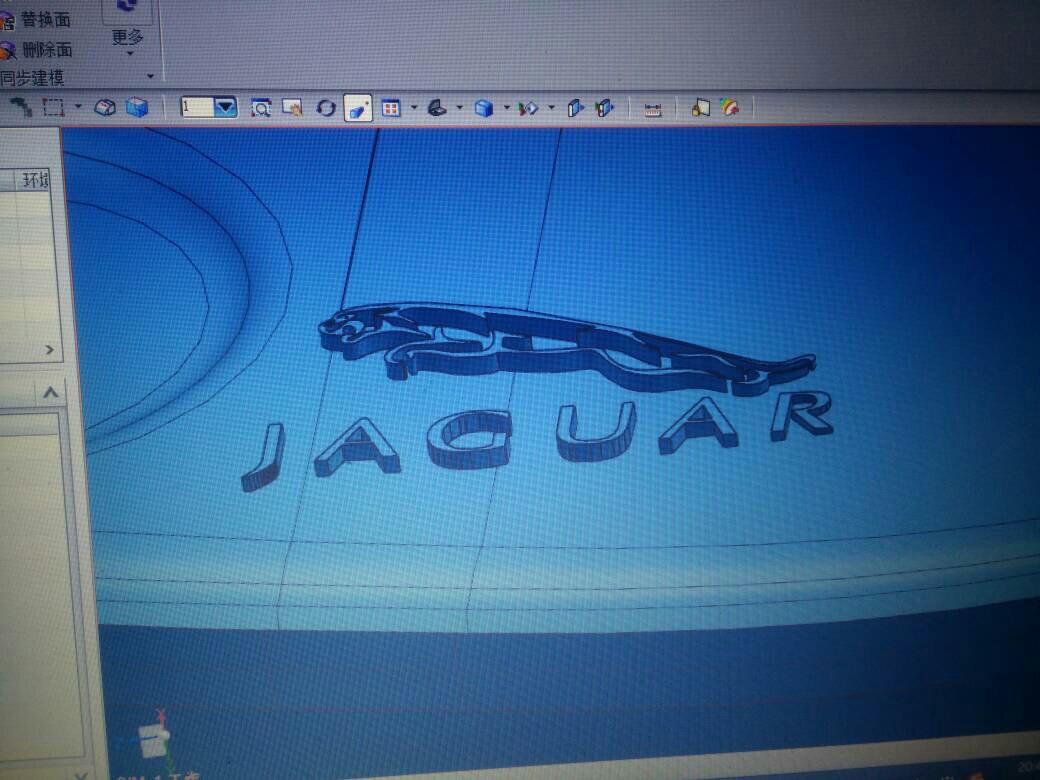Click the Replace Face (替换面) command
Screen dimensions: 1040x780
coord(36,20)
